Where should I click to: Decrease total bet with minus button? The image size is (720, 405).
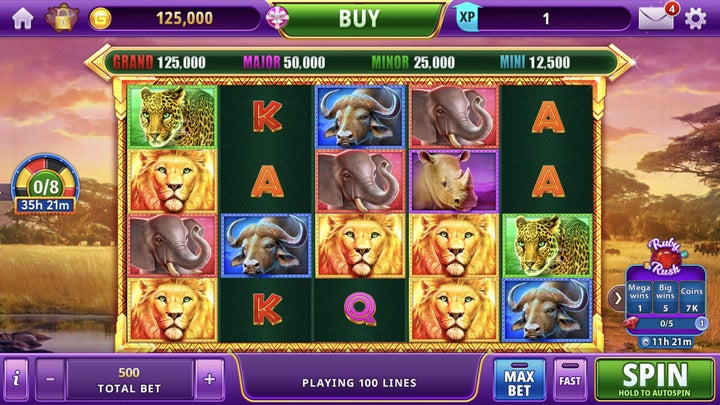tap(51, 379)
